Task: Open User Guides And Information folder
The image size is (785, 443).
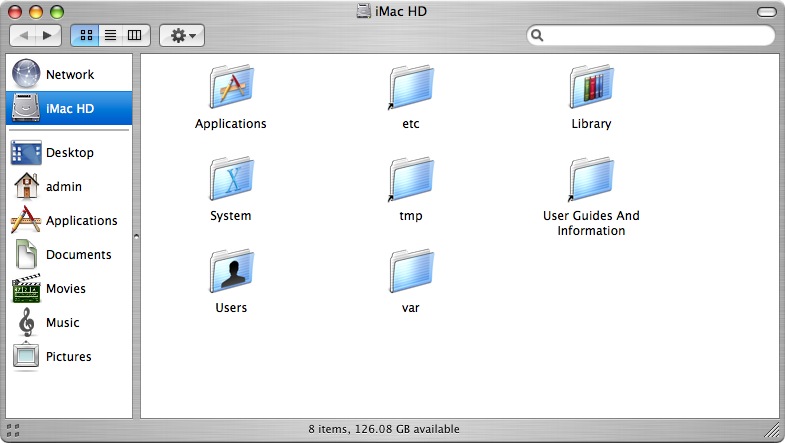Action: 592,179
